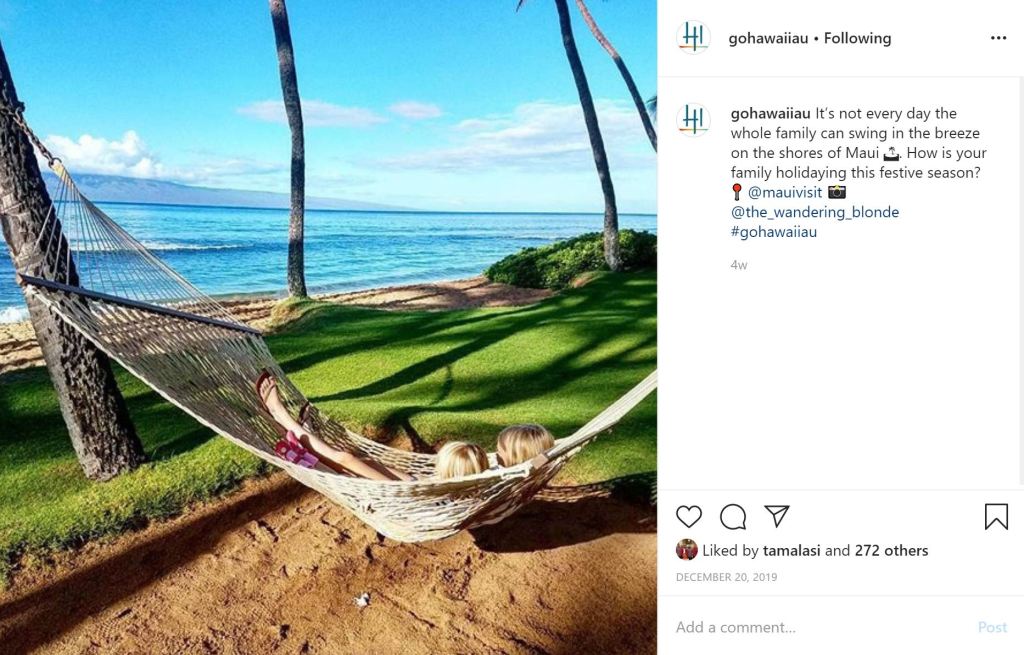Open gohawaiiau profile picture in header
Viewport: 1024px width, 655px height.
click(x=694, y=37)
